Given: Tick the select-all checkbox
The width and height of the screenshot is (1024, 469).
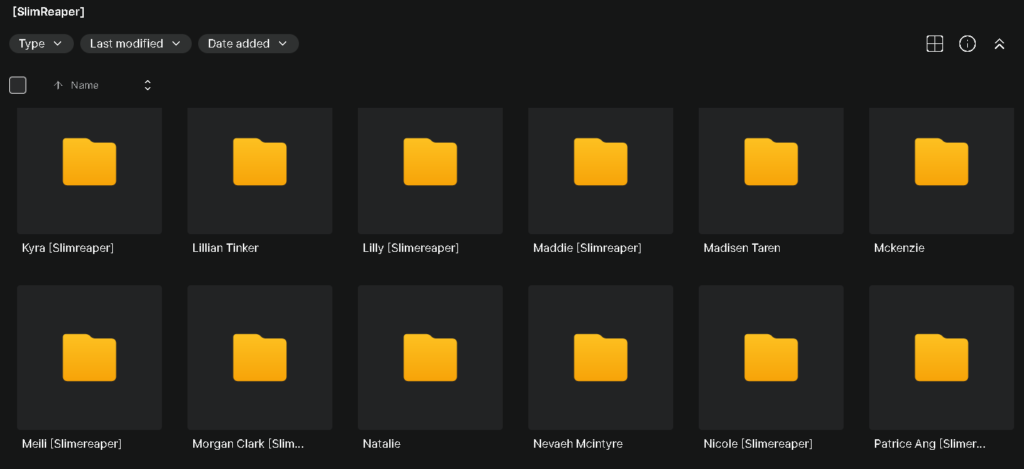Looking at the screenshot, I should tap(18, 85).
